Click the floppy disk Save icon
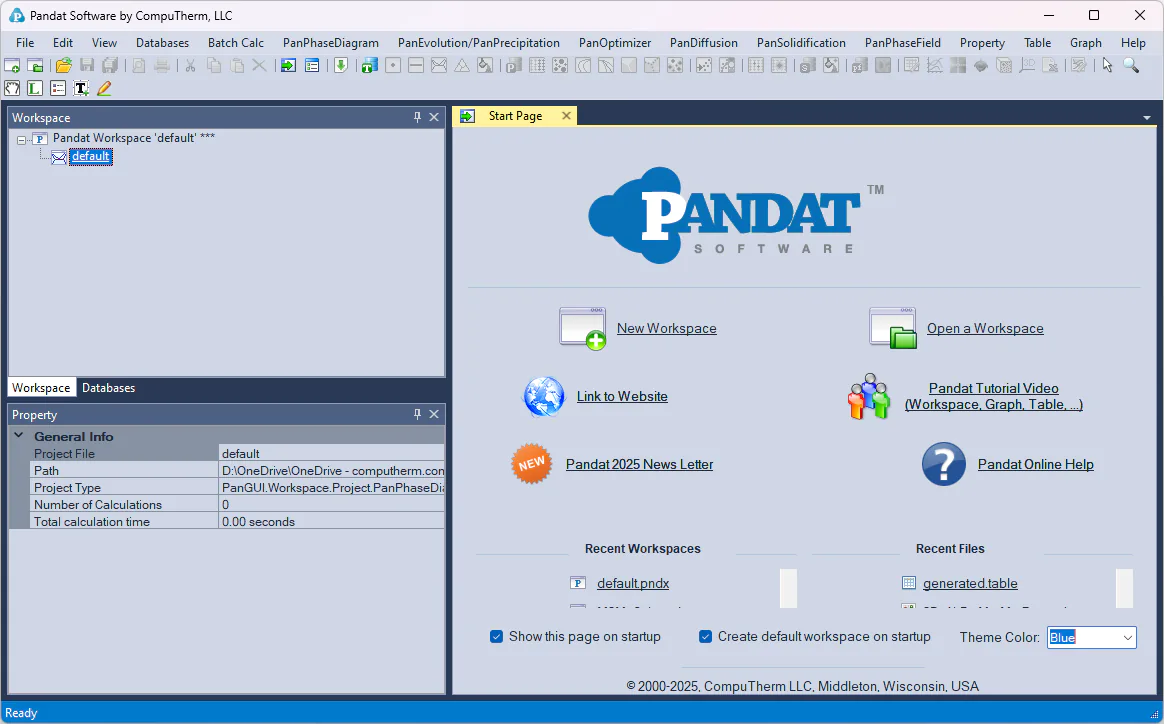This screenshot has width=1164, height=724. 87,65
